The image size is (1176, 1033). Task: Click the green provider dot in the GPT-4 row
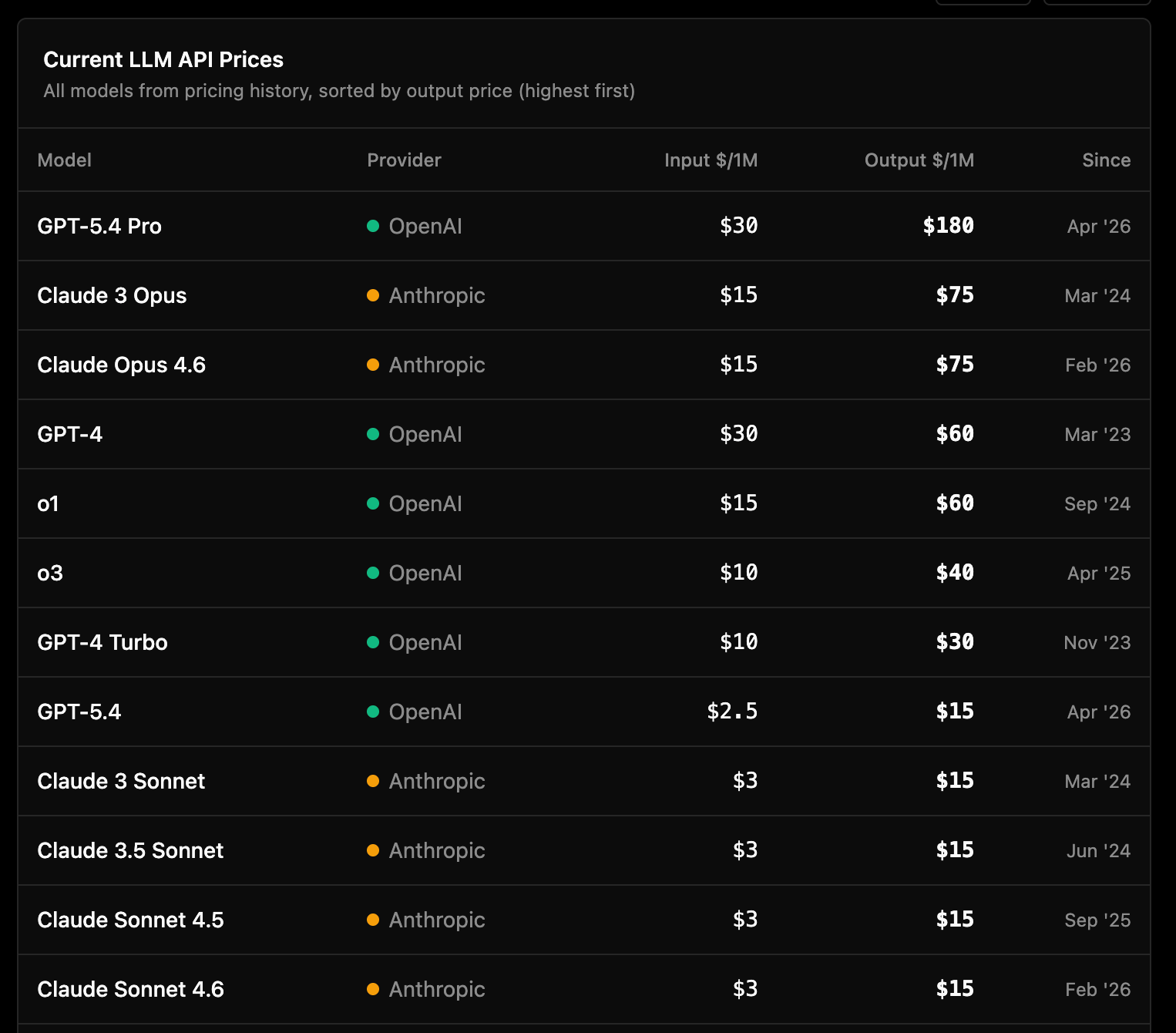coord(373,434)
